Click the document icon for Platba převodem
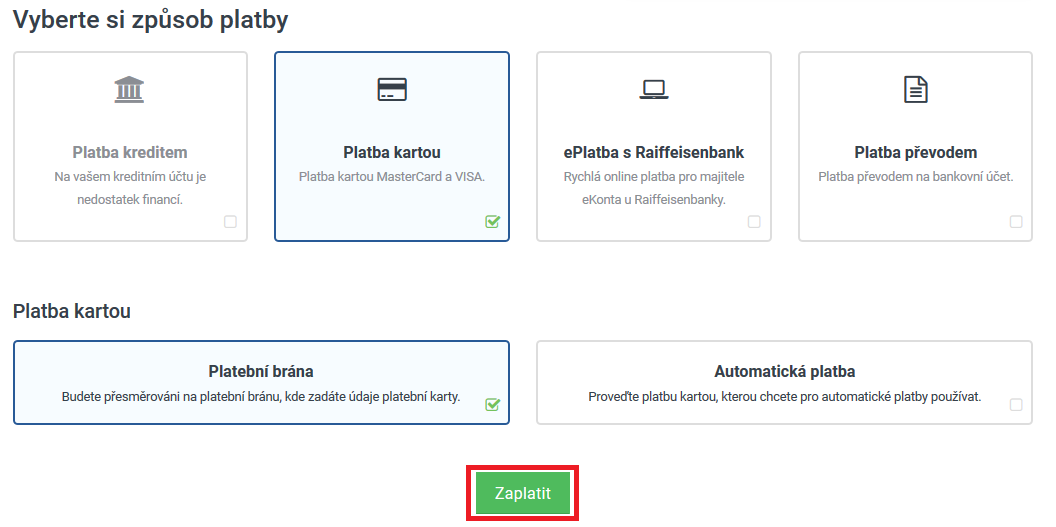The image size is (1056, 527). pos(915,90)
